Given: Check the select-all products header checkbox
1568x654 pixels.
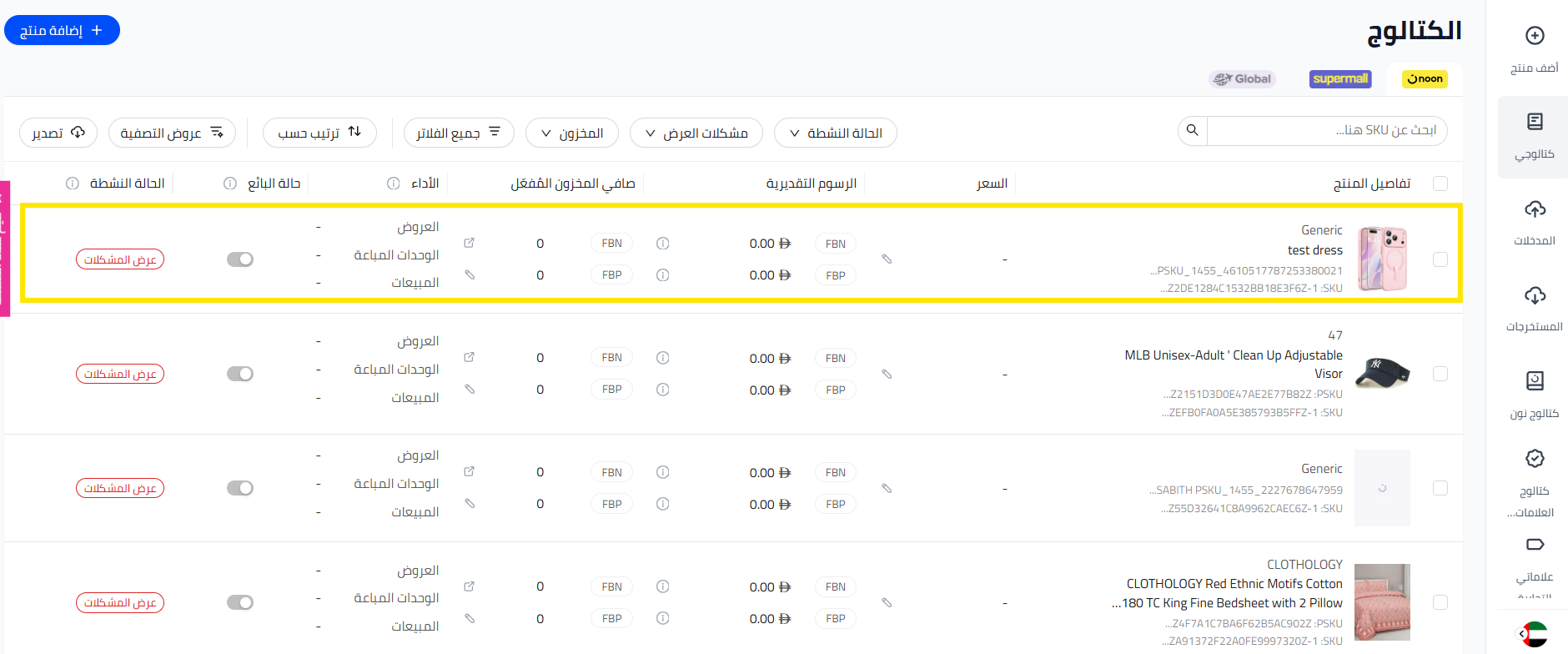Looking at the screenshot, I should point(1440,184).
